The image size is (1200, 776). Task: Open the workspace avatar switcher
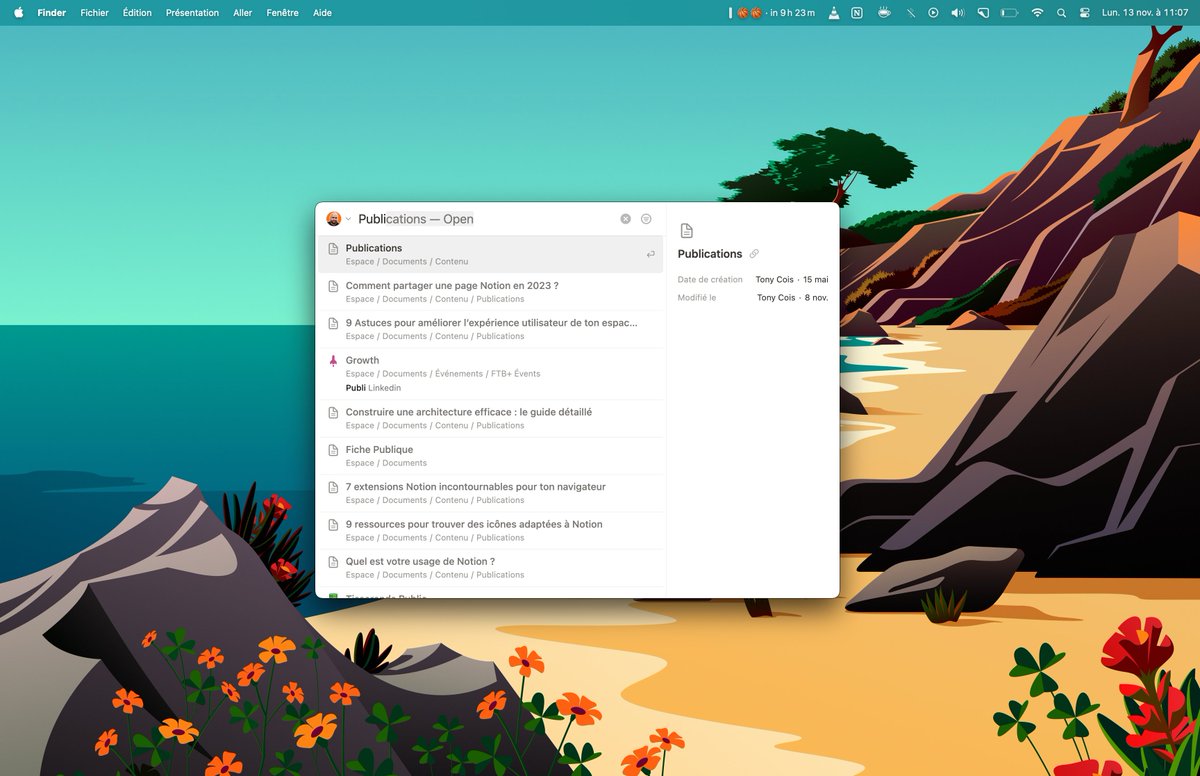point(334,219)
